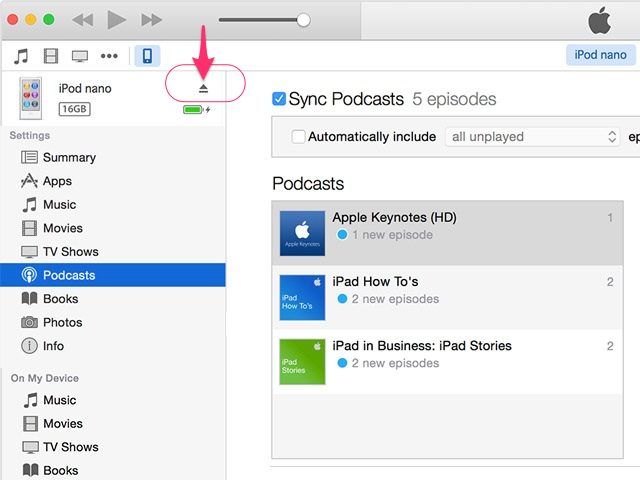
Task: Open the TV Shows library monitor icon
Action: click(80, 56)
